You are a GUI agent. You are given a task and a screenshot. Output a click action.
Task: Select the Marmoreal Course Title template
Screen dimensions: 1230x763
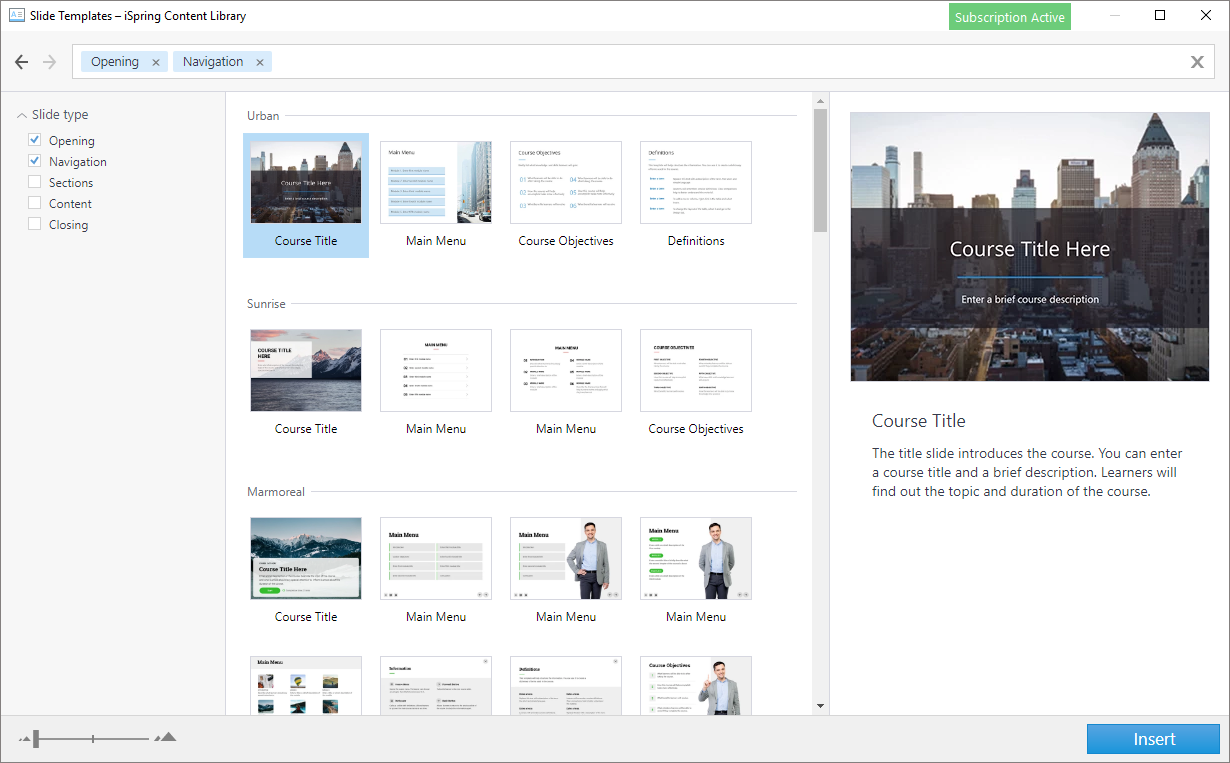306,558
